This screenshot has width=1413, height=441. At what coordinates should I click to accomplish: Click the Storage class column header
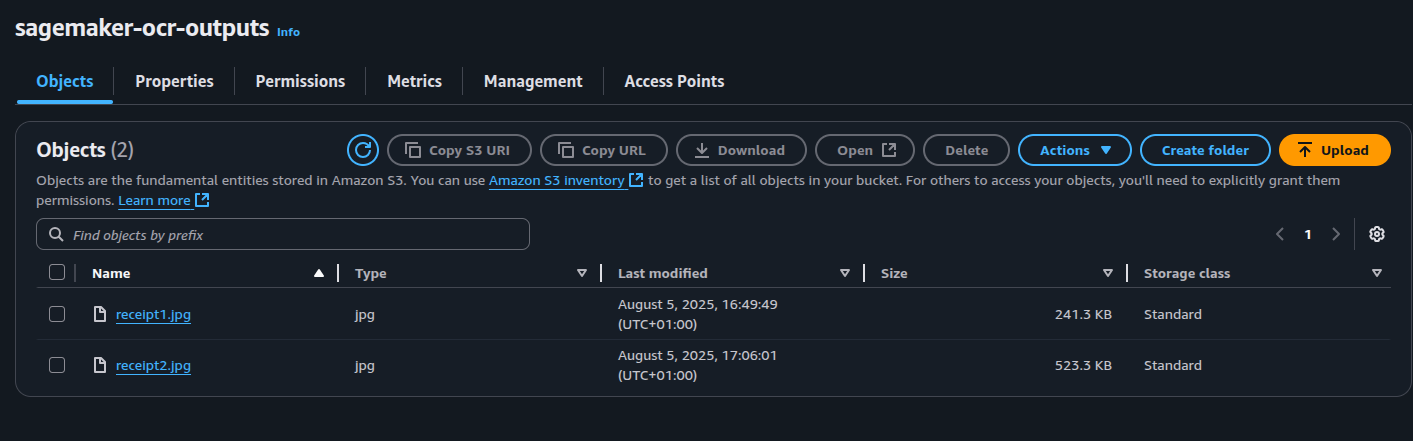click(x=1187, y=273)
